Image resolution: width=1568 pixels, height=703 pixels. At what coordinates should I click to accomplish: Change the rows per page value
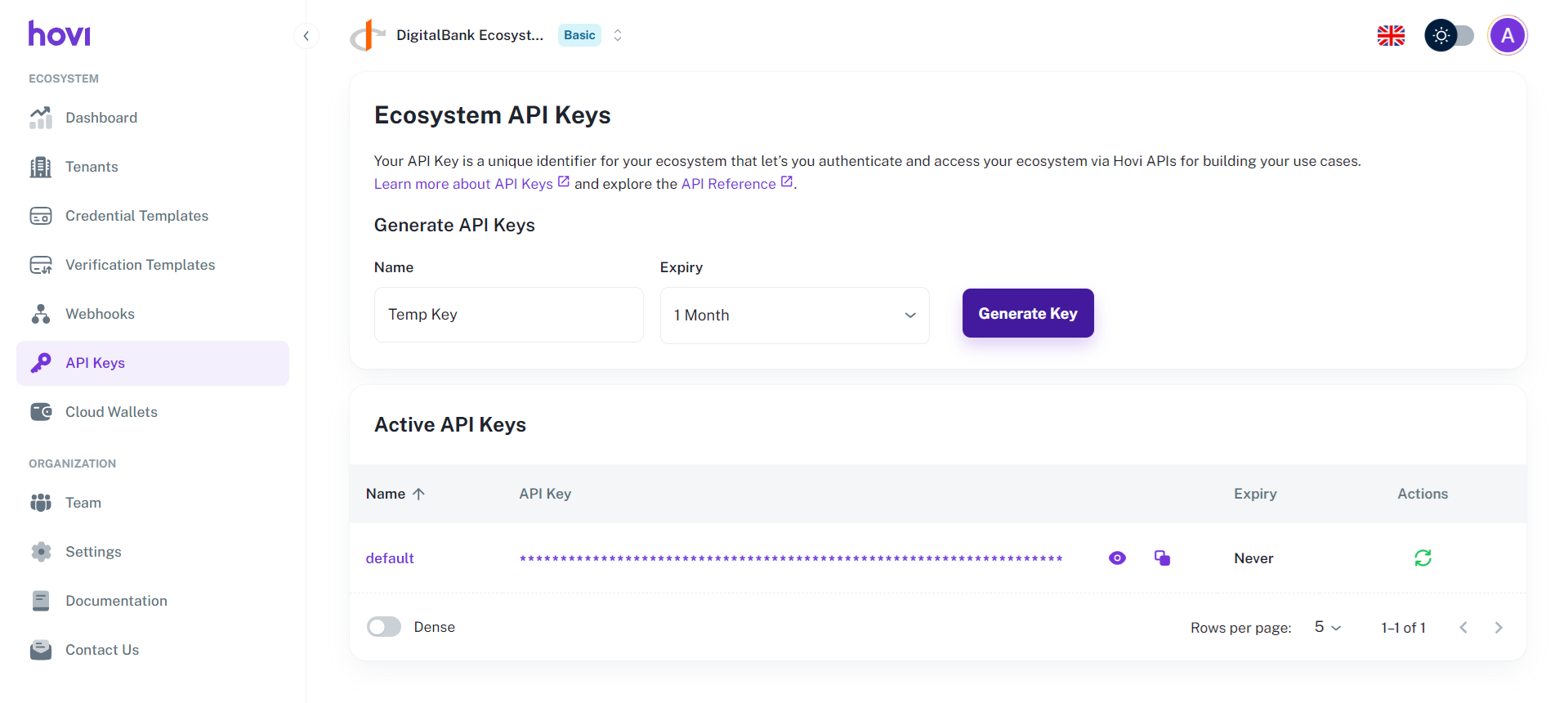pos(1327,627)
